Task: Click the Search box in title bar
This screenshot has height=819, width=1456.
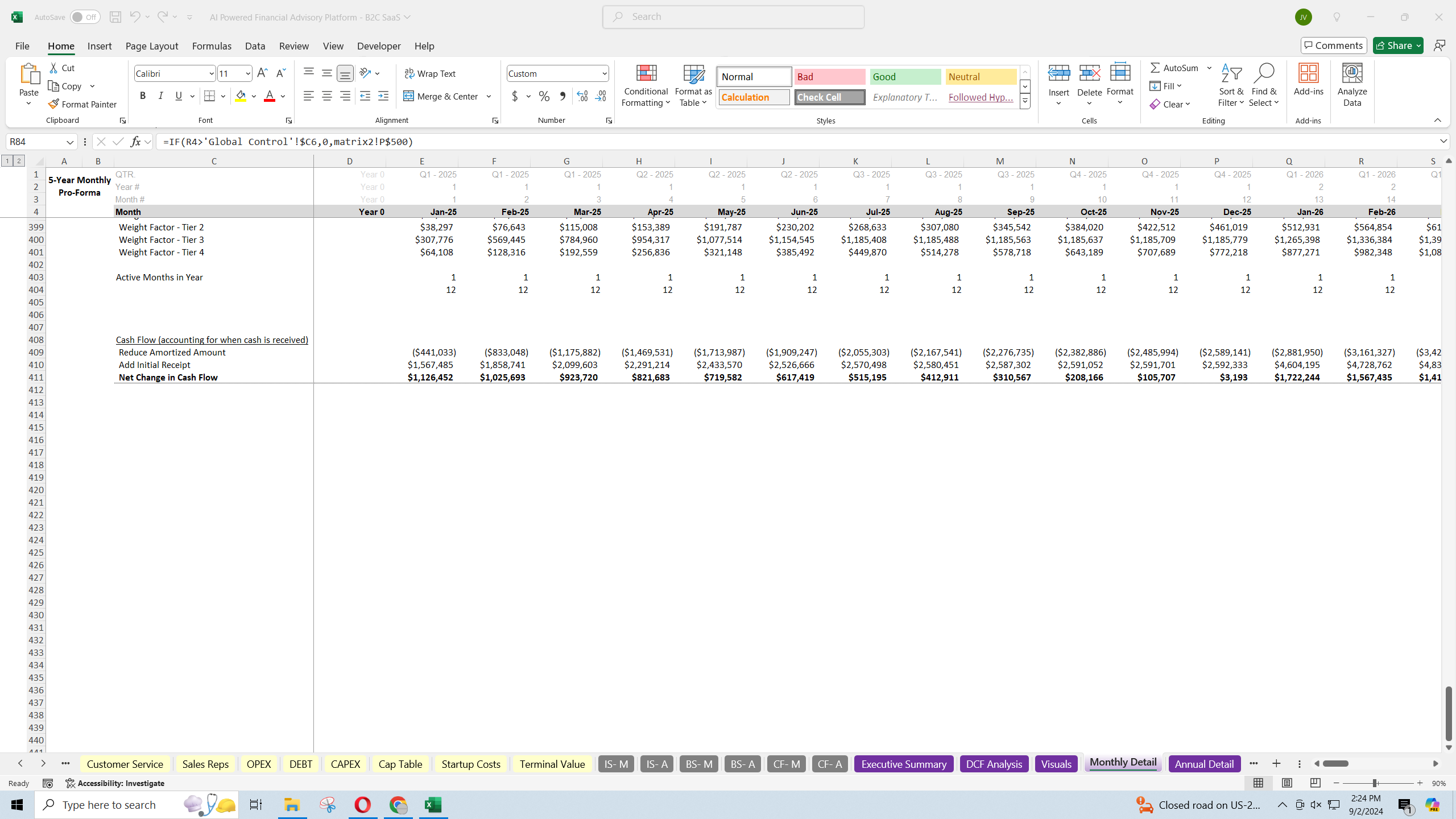Action: pos(733,17)
